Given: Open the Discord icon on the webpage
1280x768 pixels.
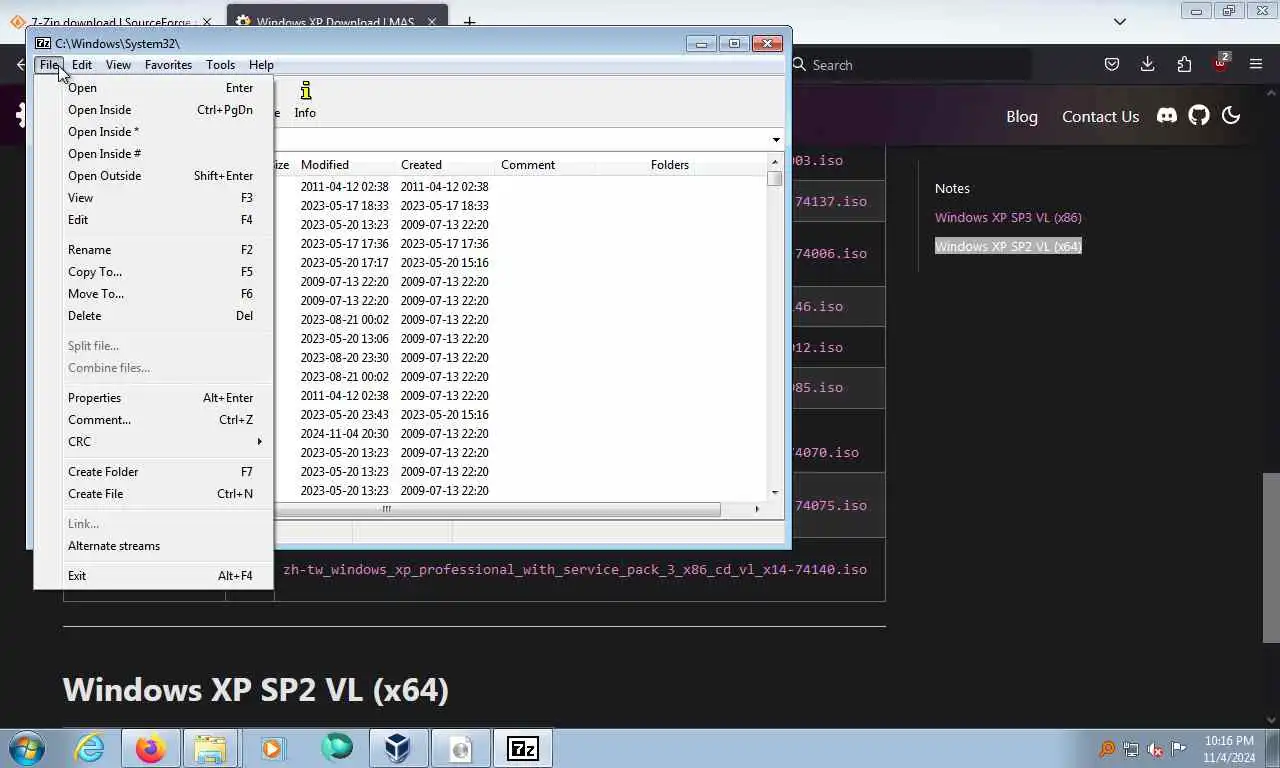Looking at the screenshot, I should [1167, 116].
